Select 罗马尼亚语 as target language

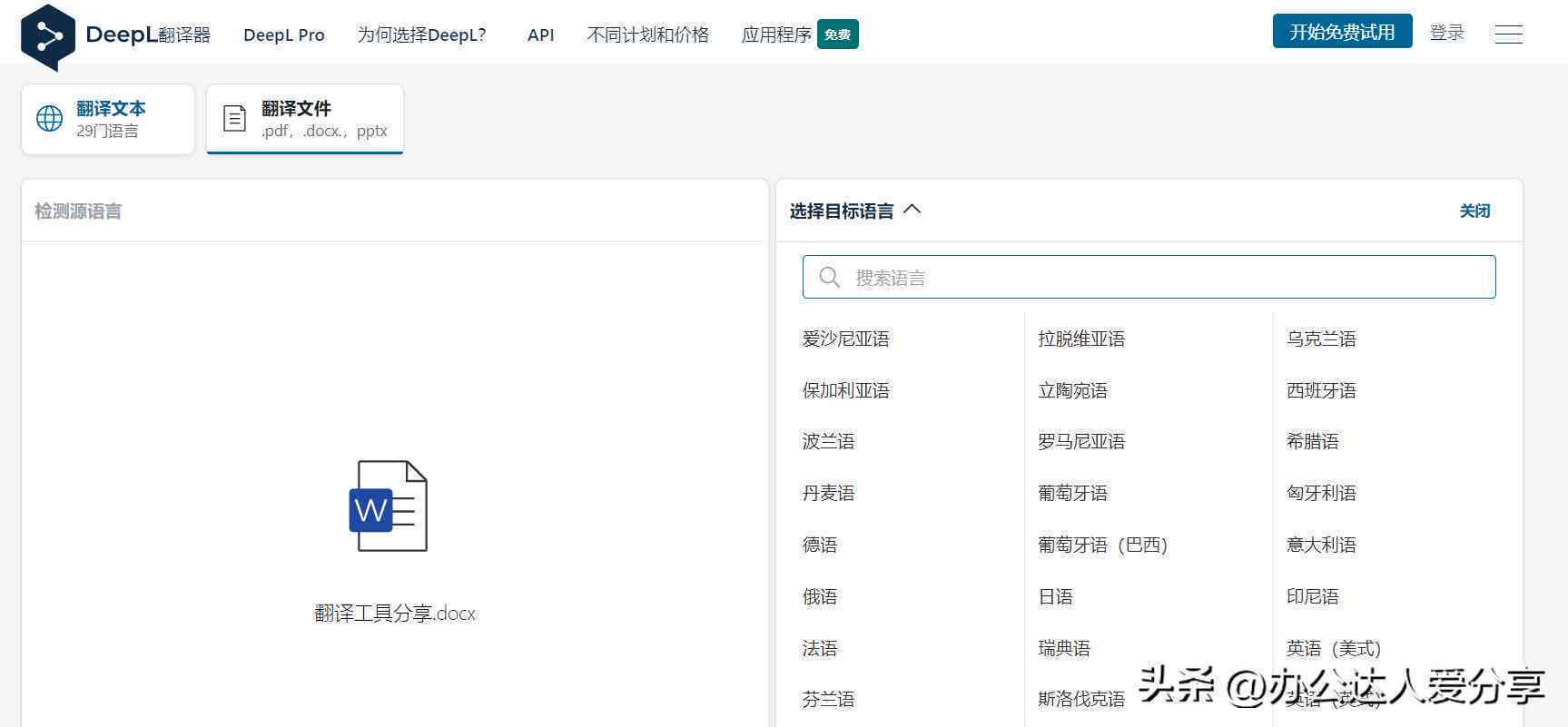[x=1081, y=441]
